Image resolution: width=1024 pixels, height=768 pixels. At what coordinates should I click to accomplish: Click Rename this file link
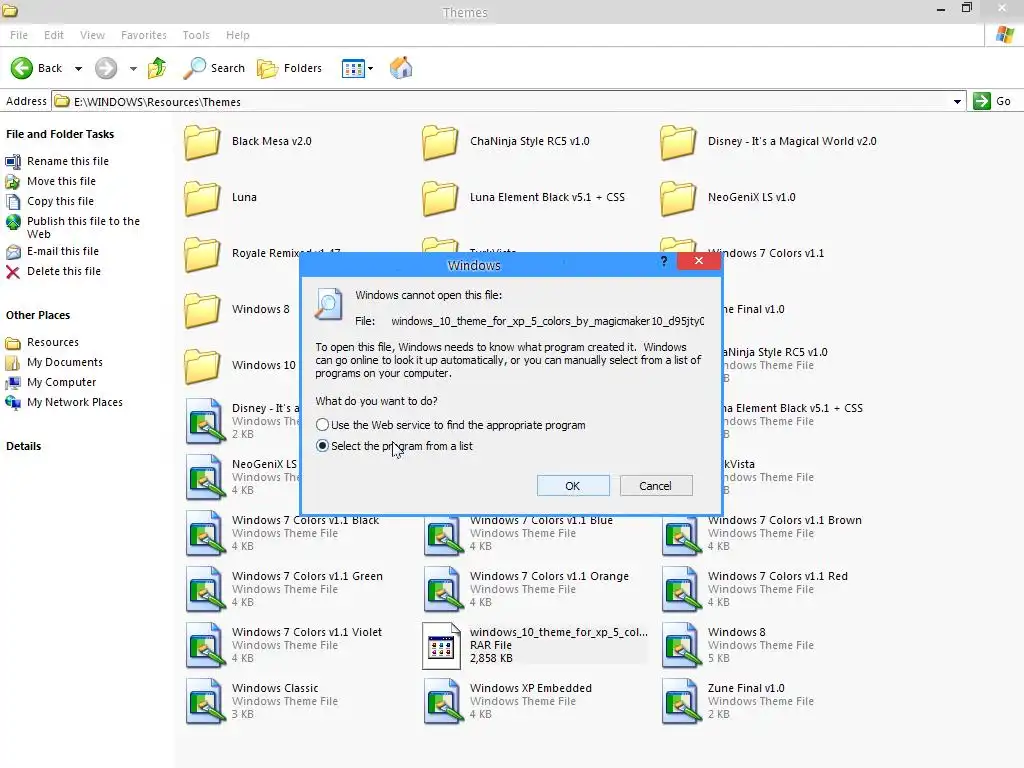coord(68,161)
